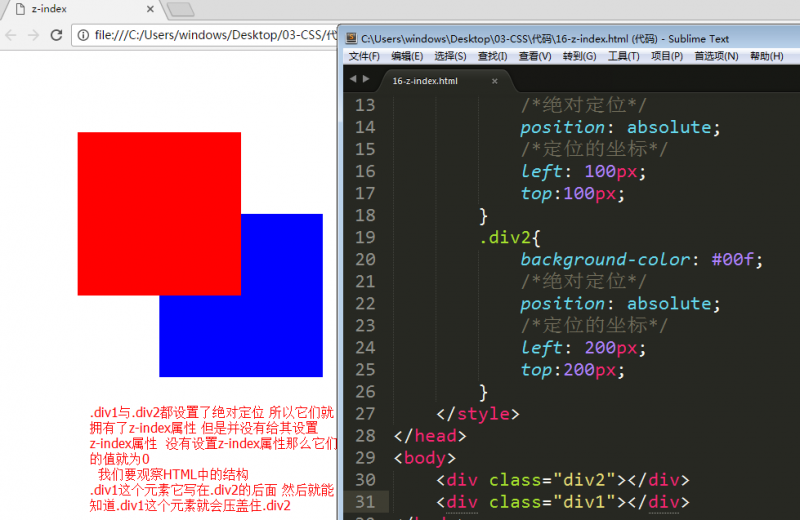
Task: Click the next tab arrow in Sublime
Action: pyautogui.click(x=366, y=79)
